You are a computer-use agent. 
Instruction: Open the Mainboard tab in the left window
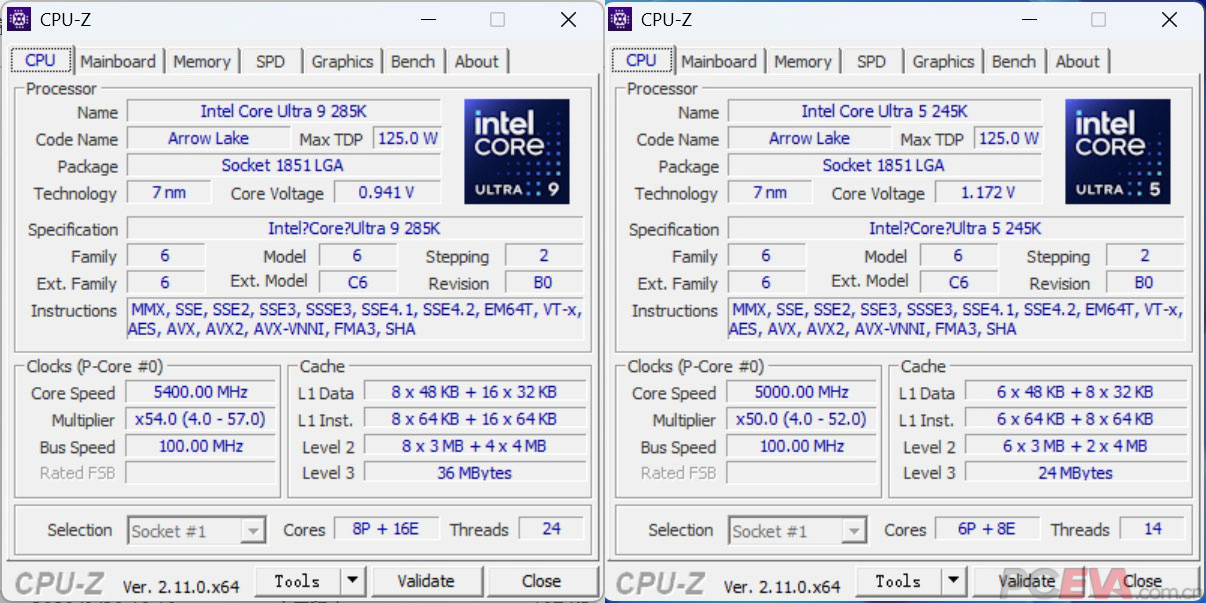118,61
